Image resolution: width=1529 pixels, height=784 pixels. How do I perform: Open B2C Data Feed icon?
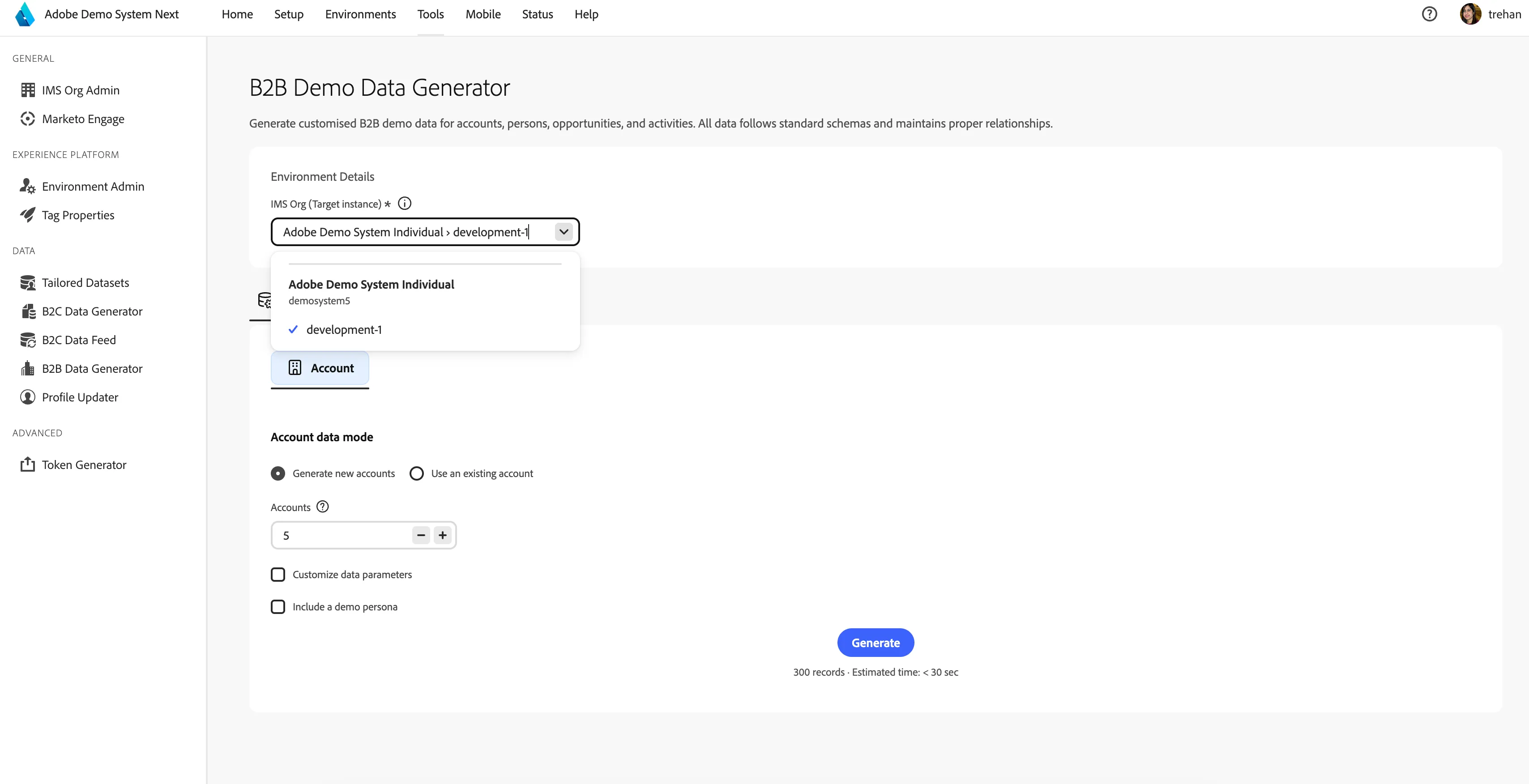point(28,340)
